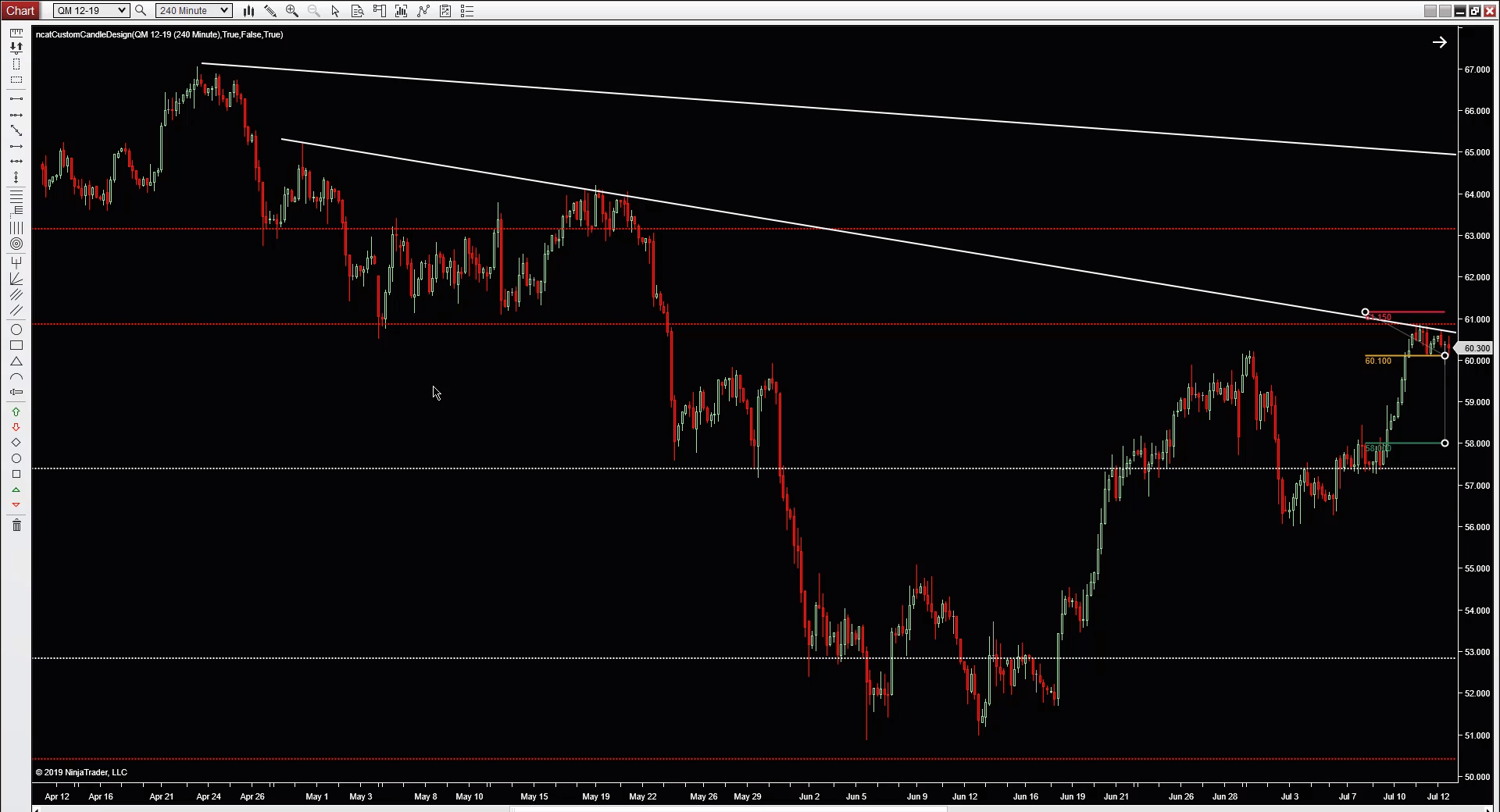Image resolution: width=1500 pixels, height=812 pixels.
Task: Open the Indicators dialog
Action: coord(423,11)
